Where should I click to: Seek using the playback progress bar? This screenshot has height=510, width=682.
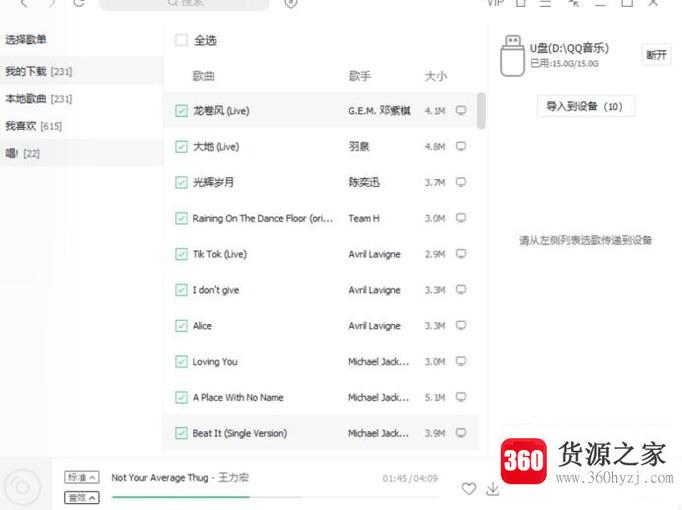[x=275, y=496]
